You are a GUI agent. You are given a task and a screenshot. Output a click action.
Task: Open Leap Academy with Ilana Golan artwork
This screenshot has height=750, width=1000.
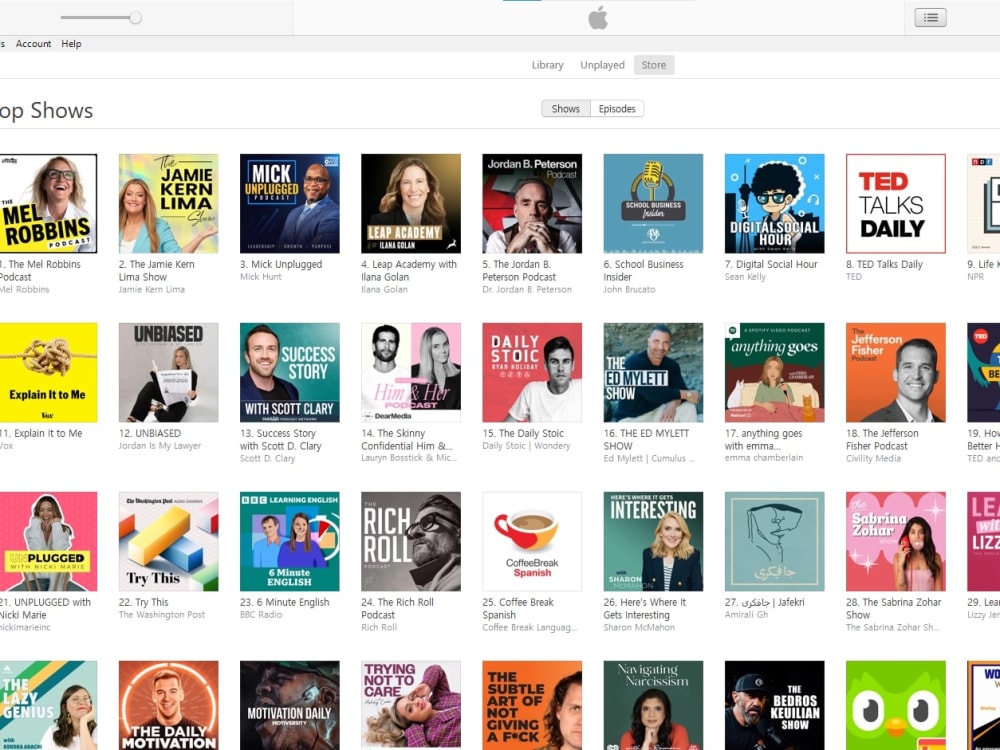(x=411, y=203)
